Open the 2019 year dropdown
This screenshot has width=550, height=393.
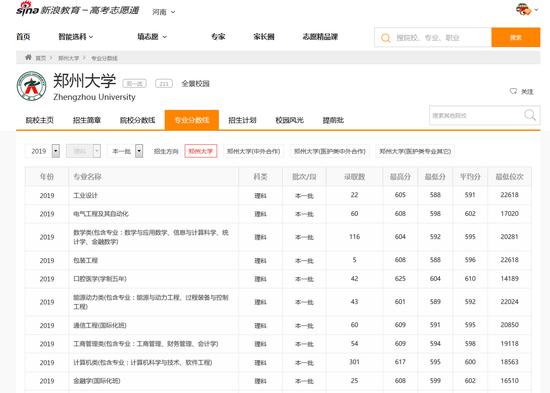click(x=42, y=151)
